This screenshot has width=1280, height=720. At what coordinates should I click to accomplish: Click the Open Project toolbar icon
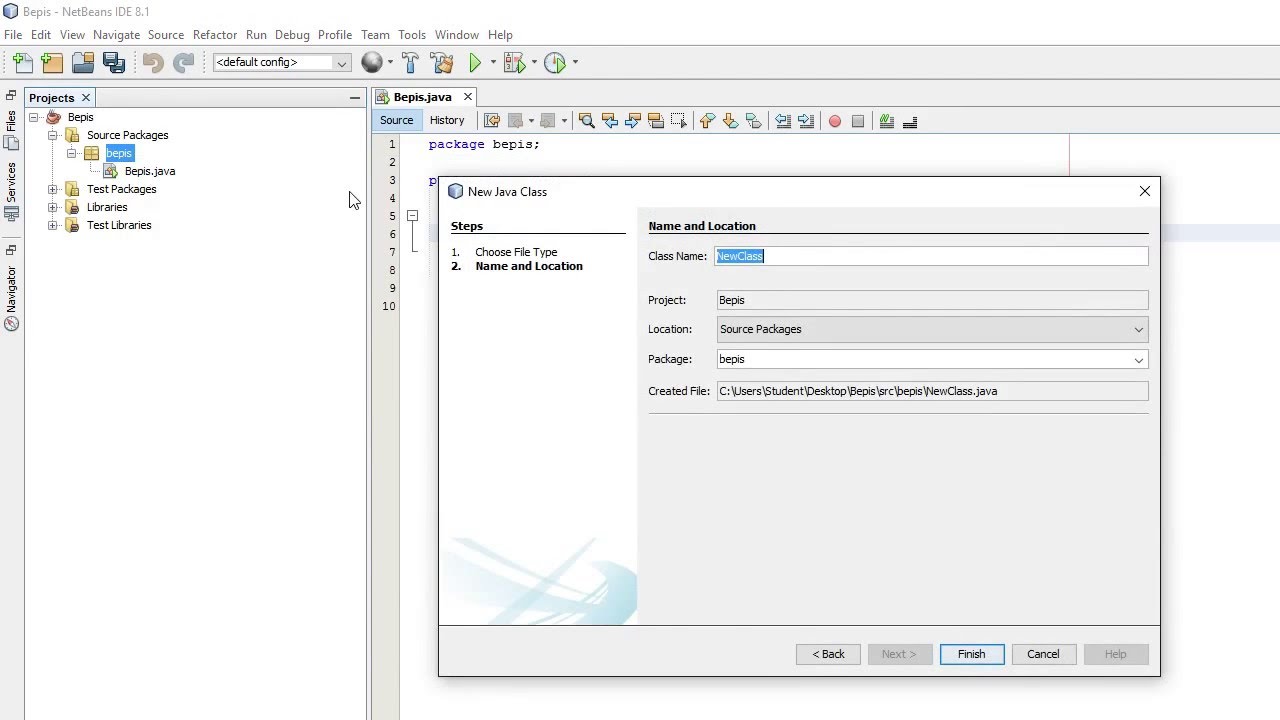point(83,62)
